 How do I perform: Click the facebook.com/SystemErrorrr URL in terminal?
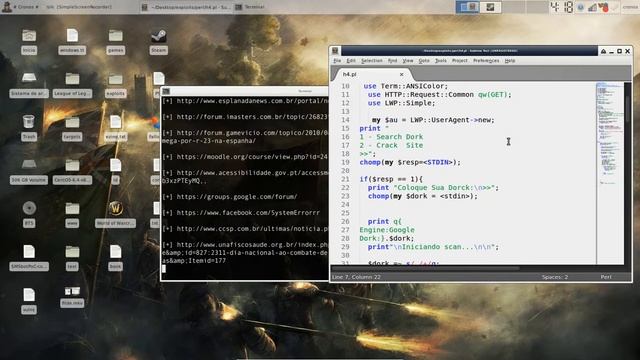click(x=248, y=213)
